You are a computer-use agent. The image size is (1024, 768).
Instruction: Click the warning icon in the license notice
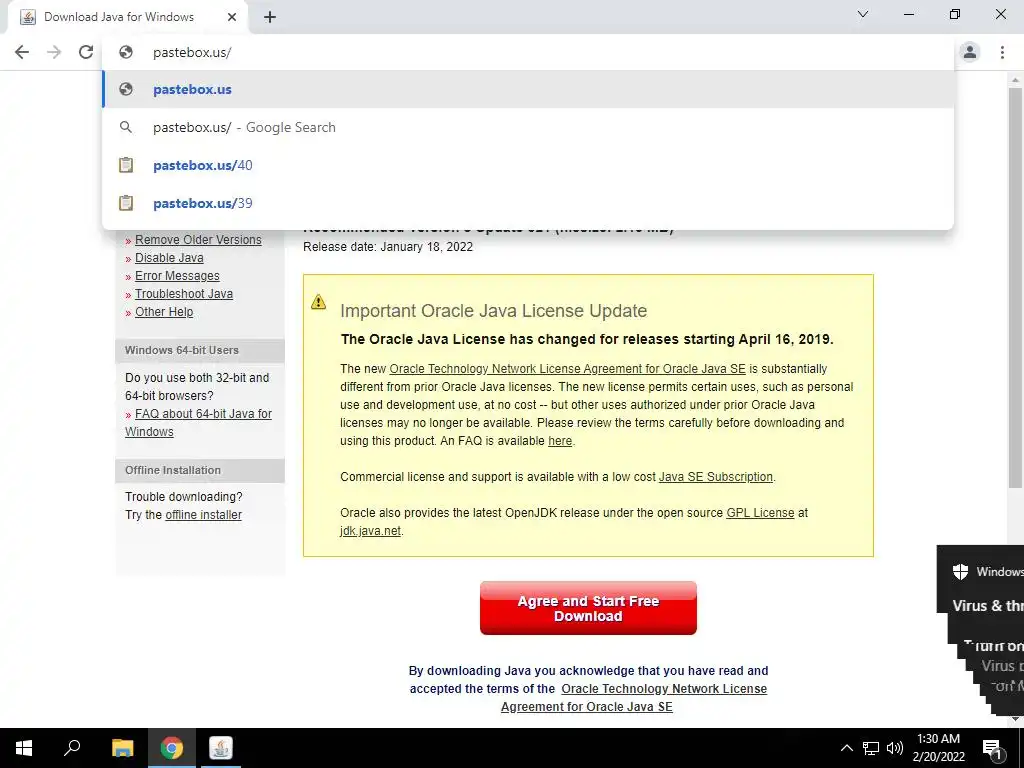tap(318, 302)
